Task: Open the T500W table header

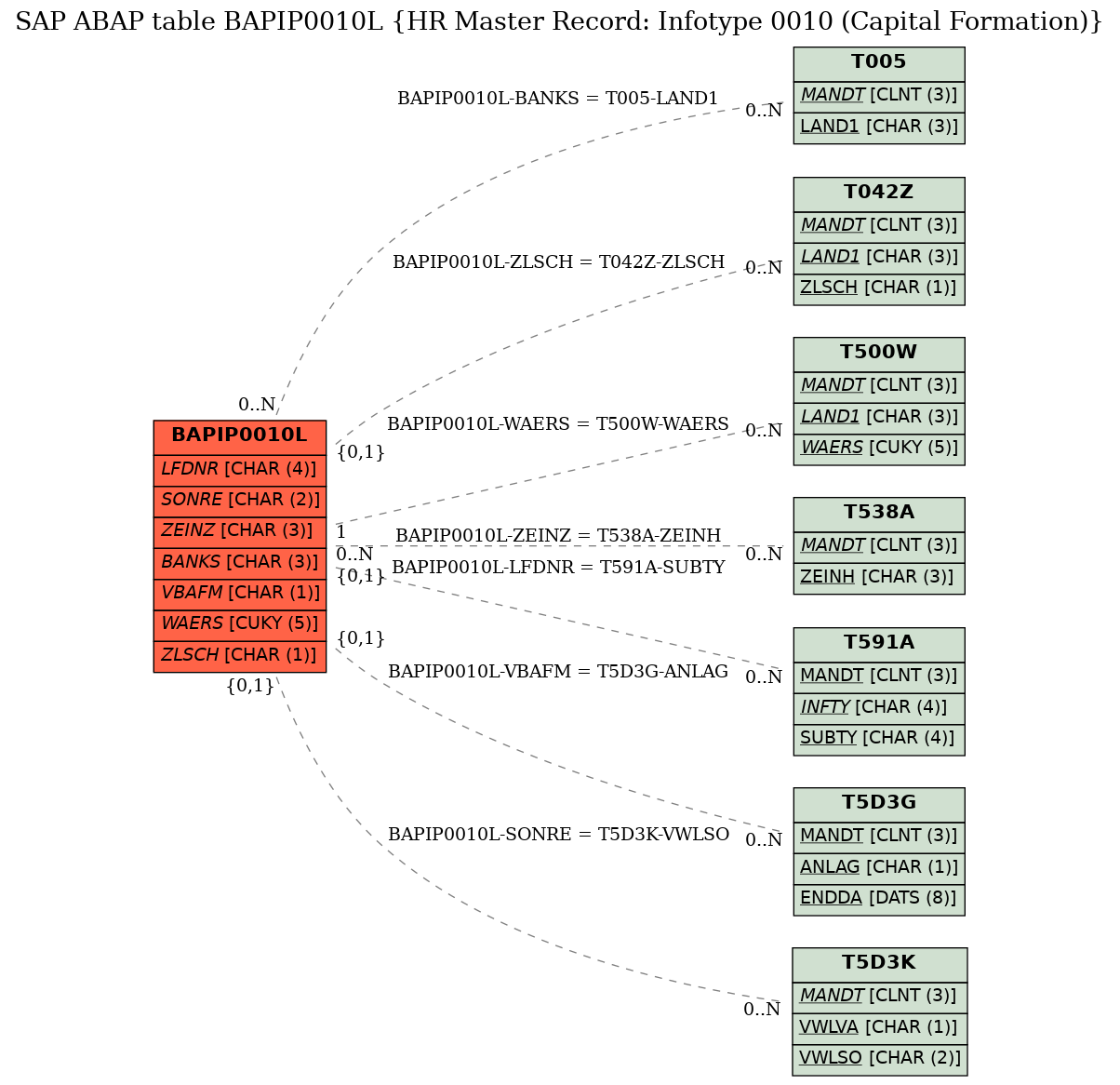Action: point(879,354)
